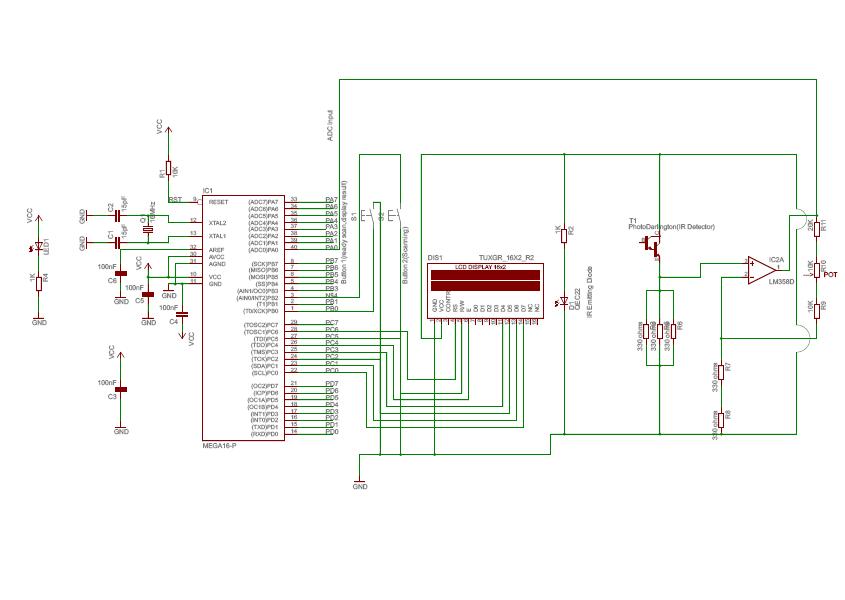Select the LED1 symbol near VCC

tap(39, 246)
